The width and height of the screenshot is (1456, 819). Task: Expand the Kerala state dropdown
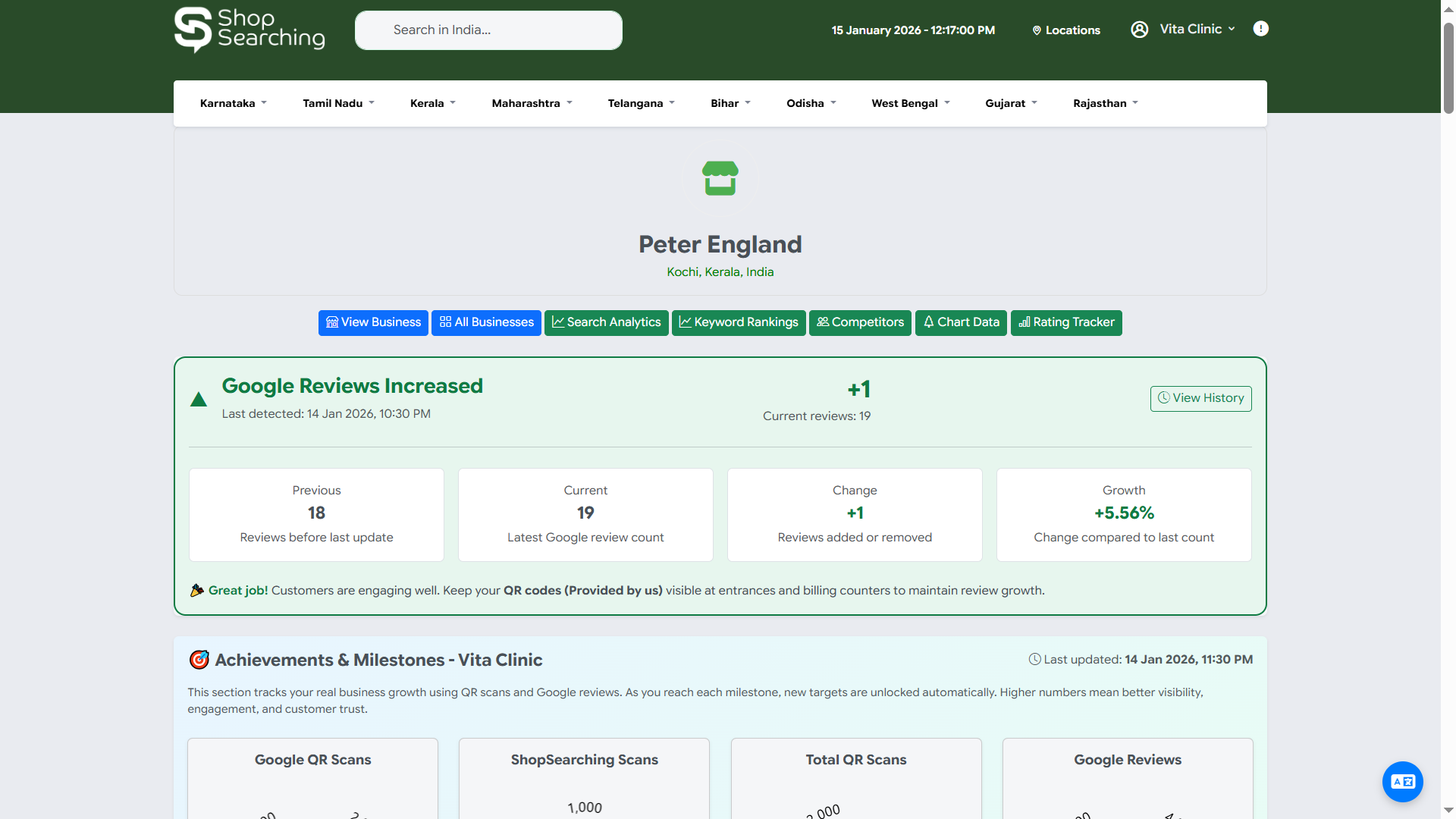[432, 103]
